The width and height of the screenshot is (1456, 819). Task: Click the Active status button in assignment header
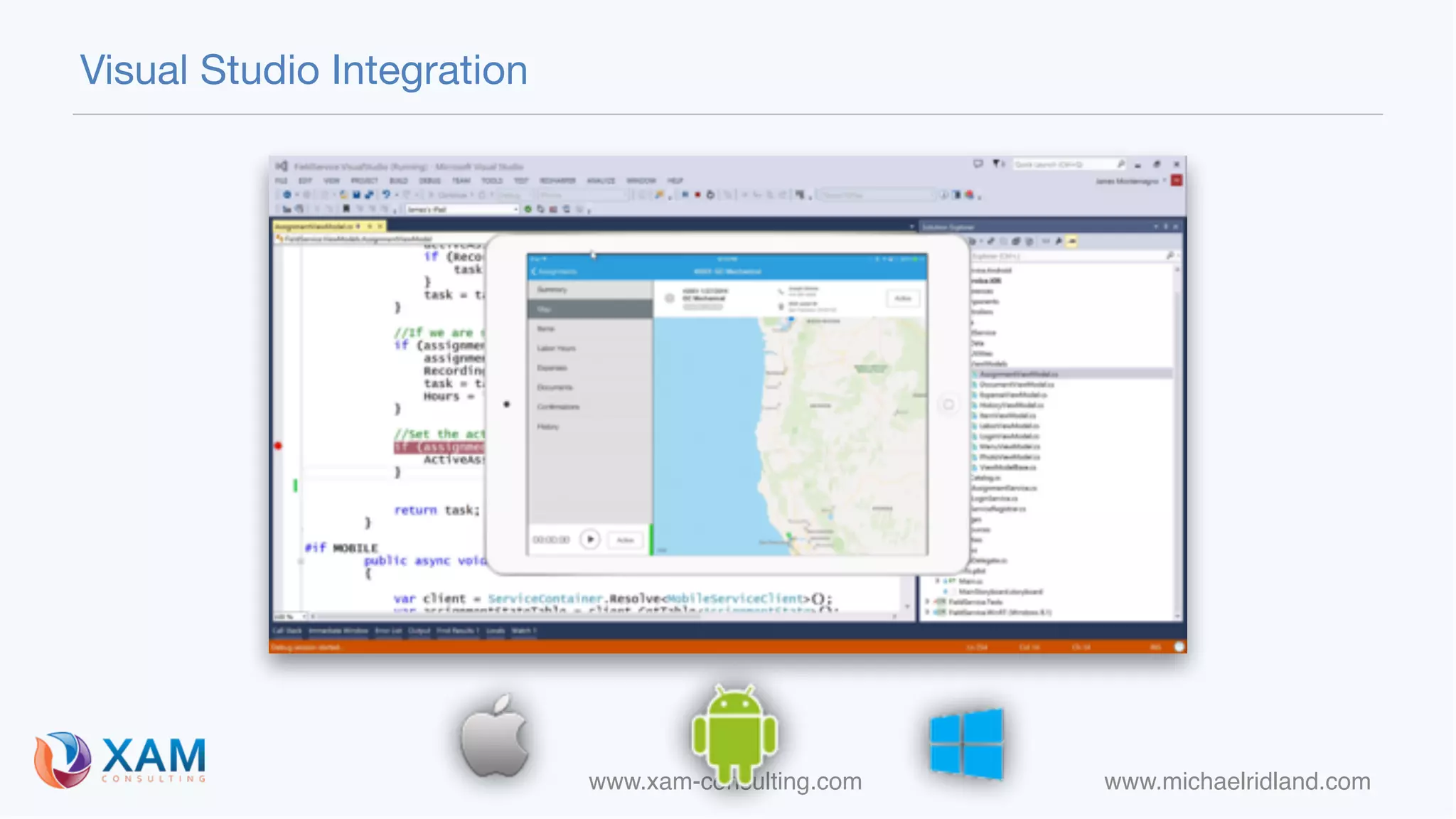pos(903,299)
